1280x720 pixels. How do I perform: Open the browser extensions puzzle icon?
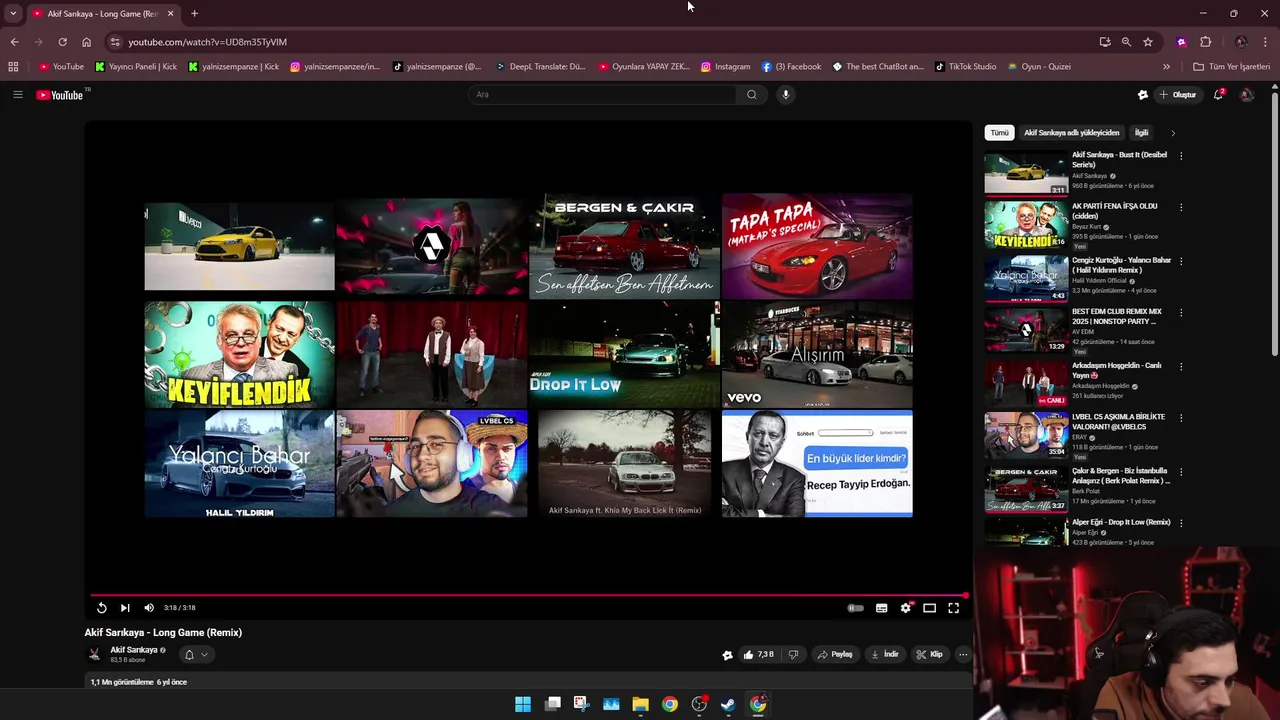pos(1205,42)
